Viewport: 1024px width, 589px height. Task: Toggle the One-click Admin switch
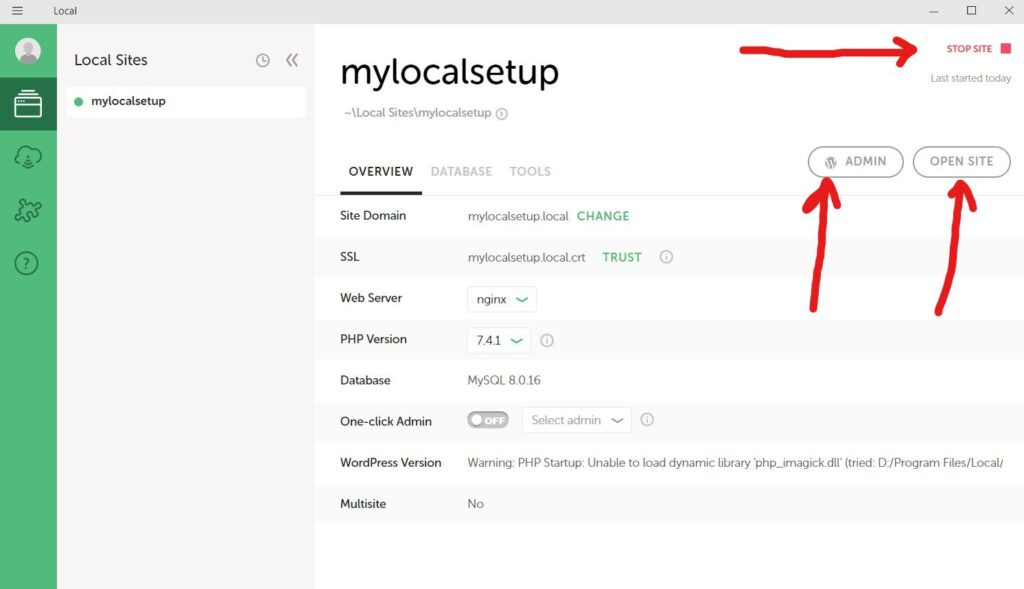pyautogui.click(x=488, y=420)
